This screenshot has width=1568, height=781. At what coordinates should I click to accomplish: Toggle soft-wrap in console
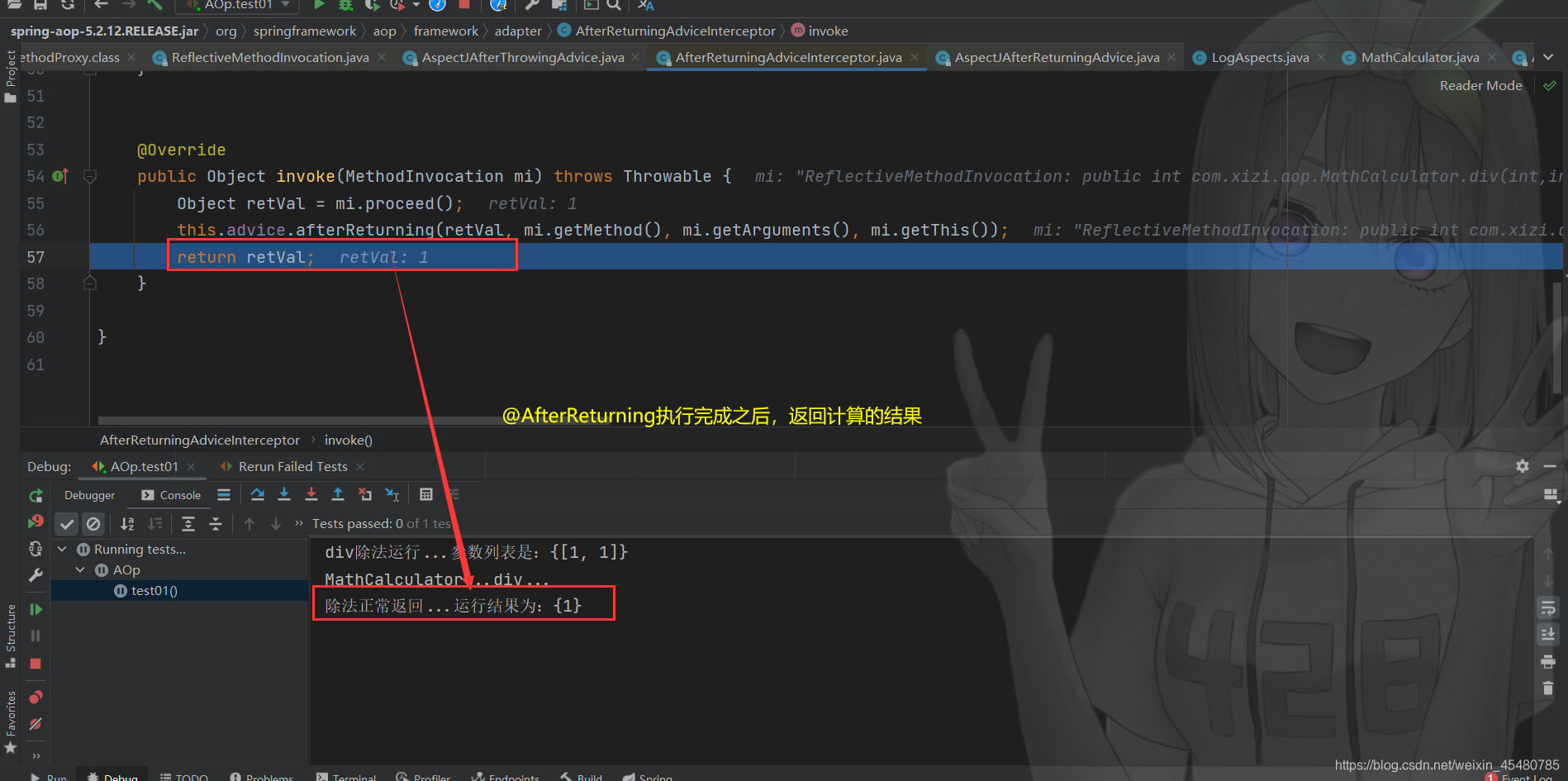(x=1548, y=608)
